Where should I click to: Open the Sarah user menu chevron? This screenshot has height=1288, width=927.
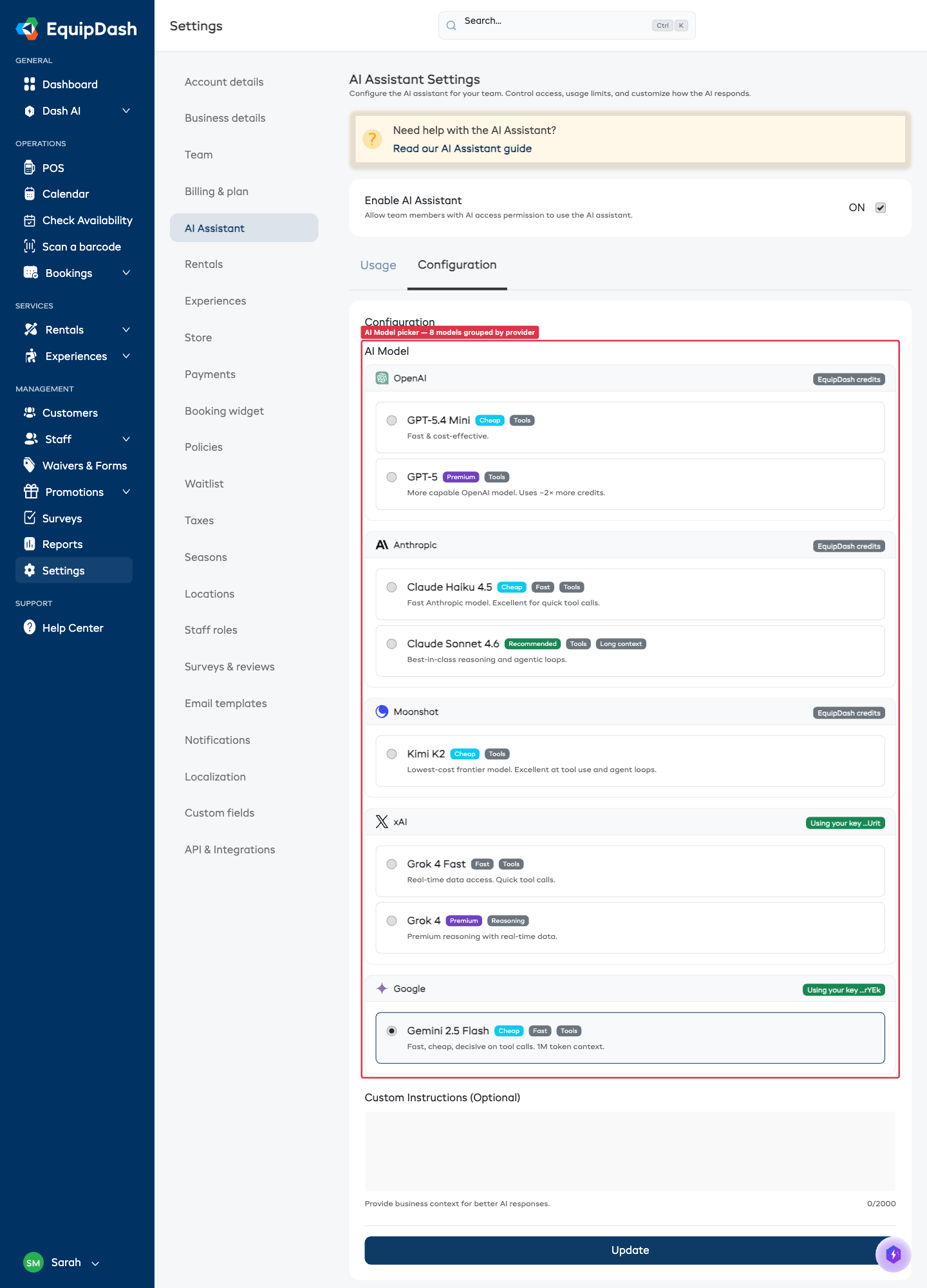point(95,1264)
